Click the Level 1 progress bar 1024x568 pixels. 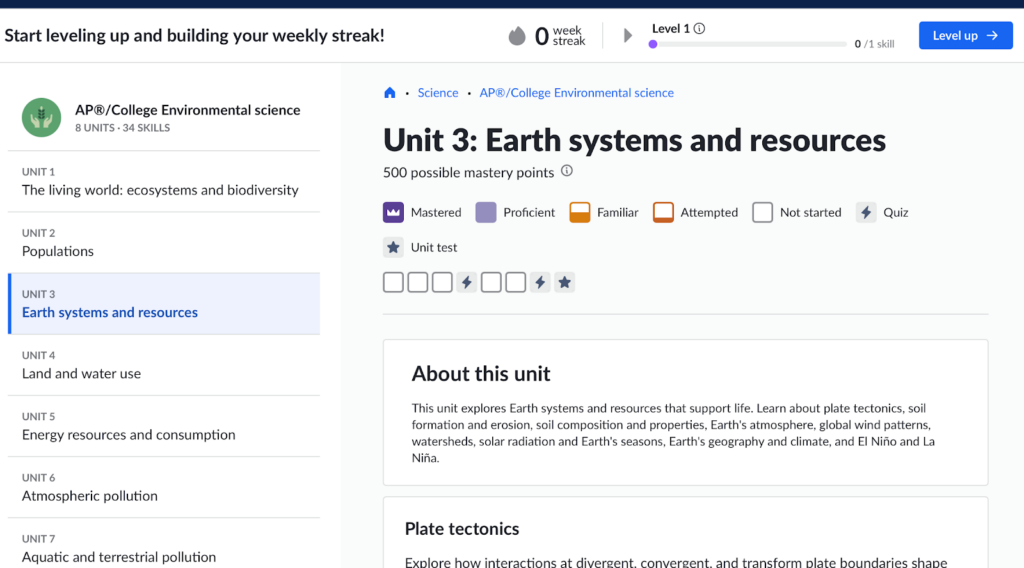pyautogui.click(x=748, y=44)
